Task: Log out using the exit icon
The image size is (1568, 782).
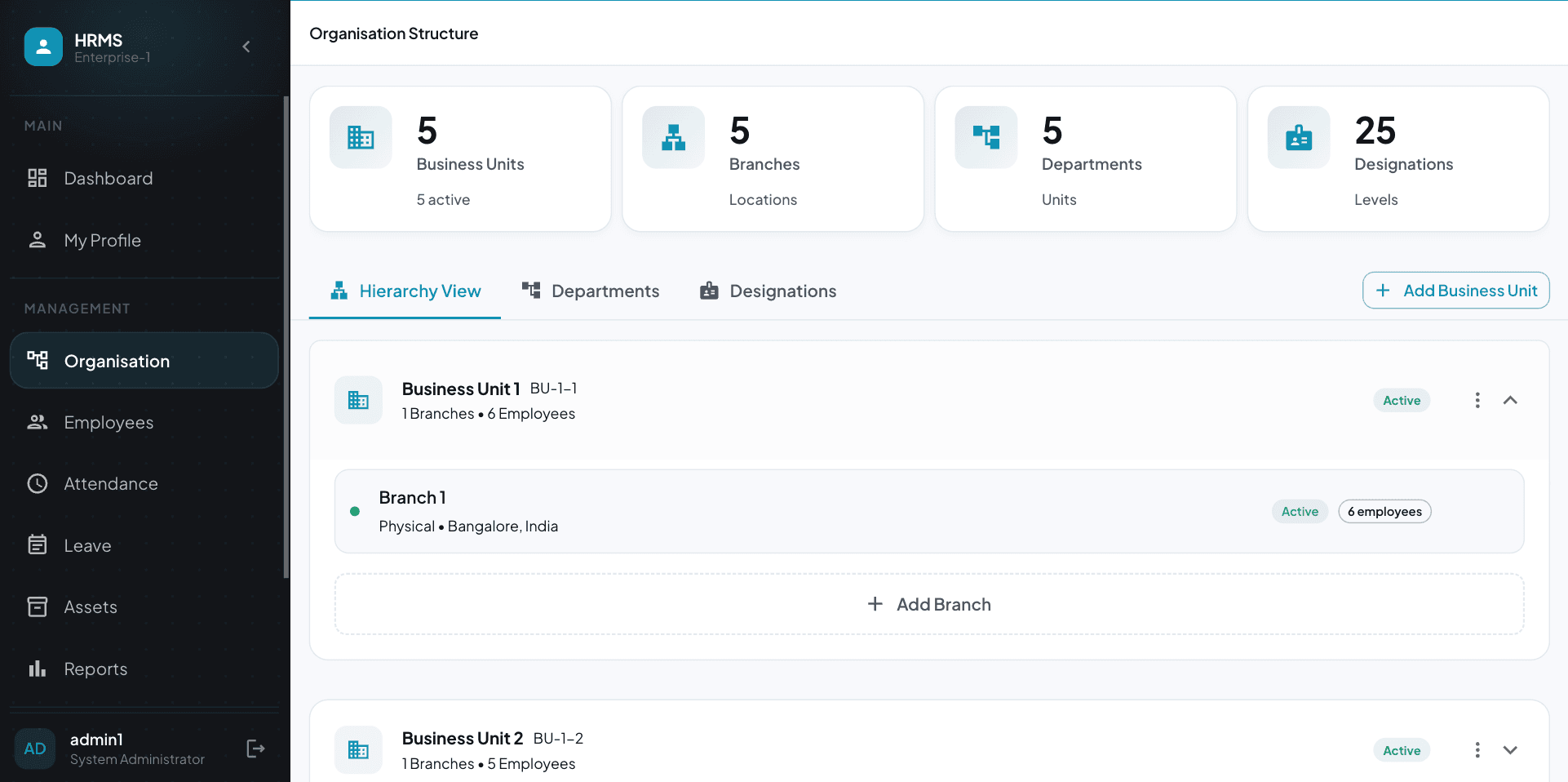Action: coord(255,749)
